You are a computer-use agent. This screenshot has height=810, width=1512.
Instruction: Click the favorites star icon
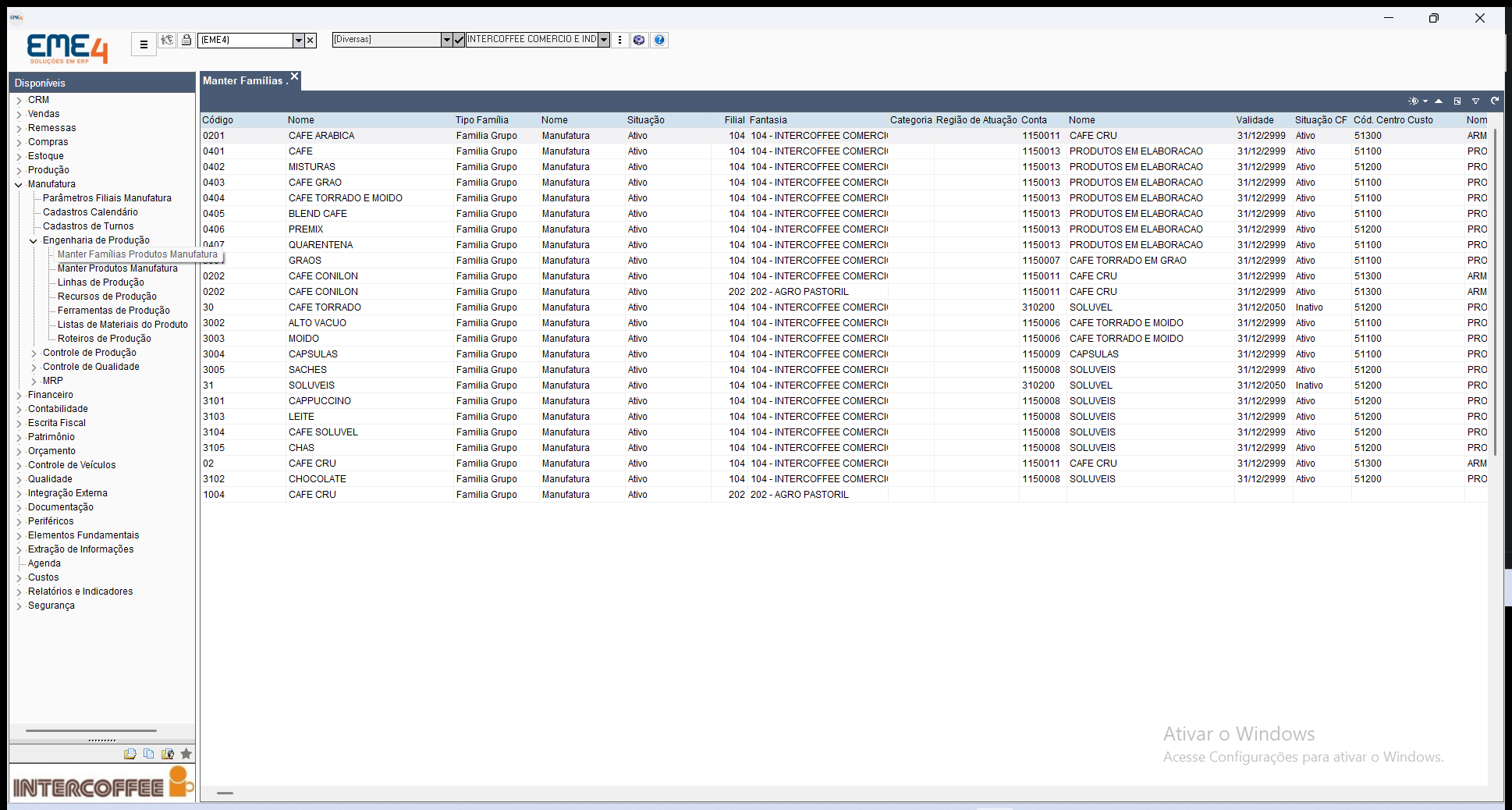pyautogui.click(x=186, y=754)
